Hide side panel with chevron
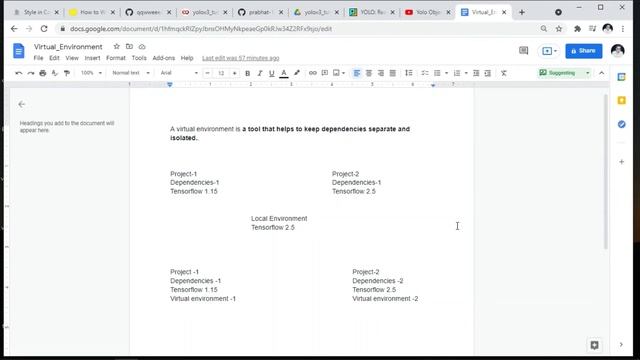 click(621, 345)
